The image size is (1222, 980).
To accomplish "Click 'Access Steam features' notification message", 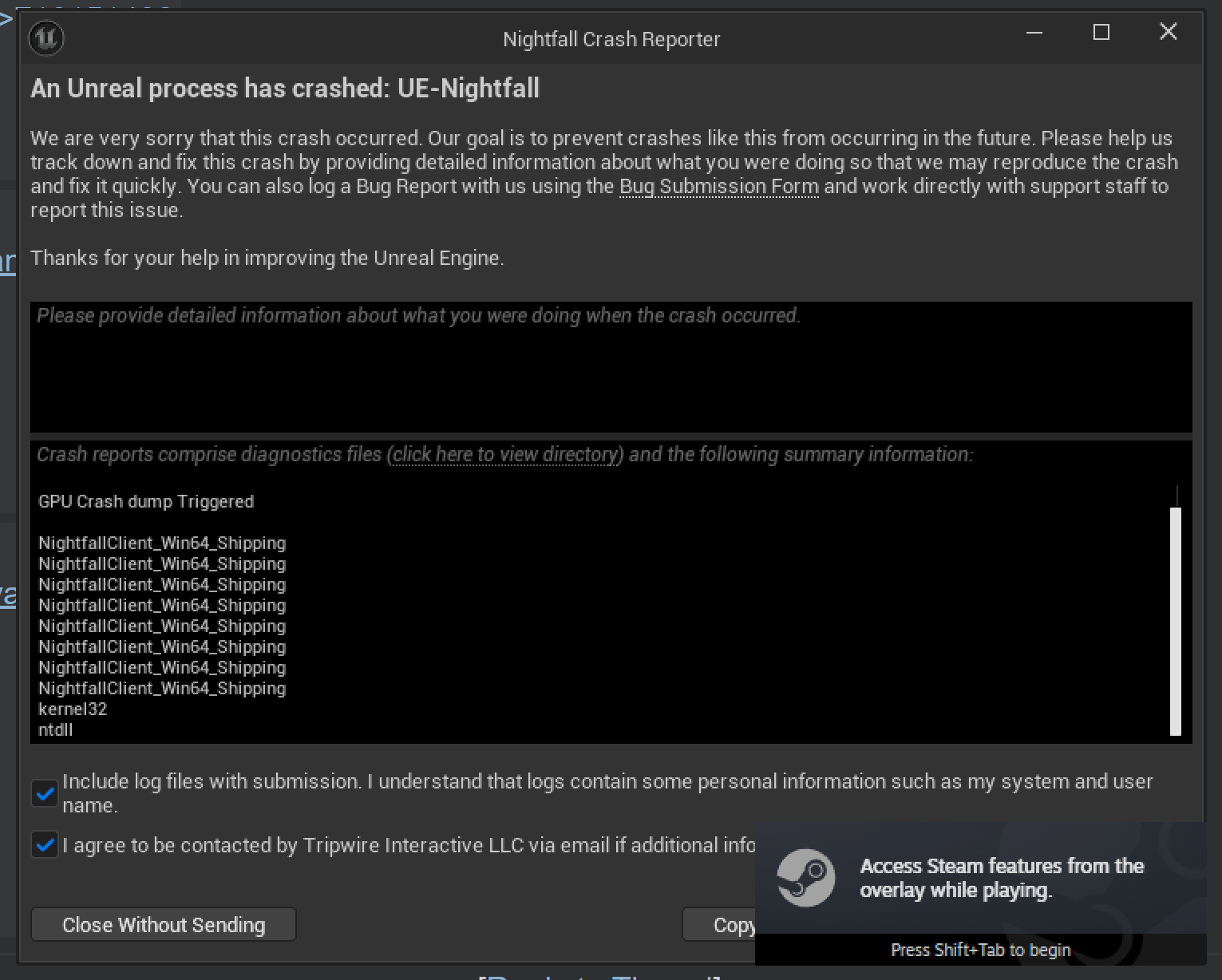I will point(1002,878).
